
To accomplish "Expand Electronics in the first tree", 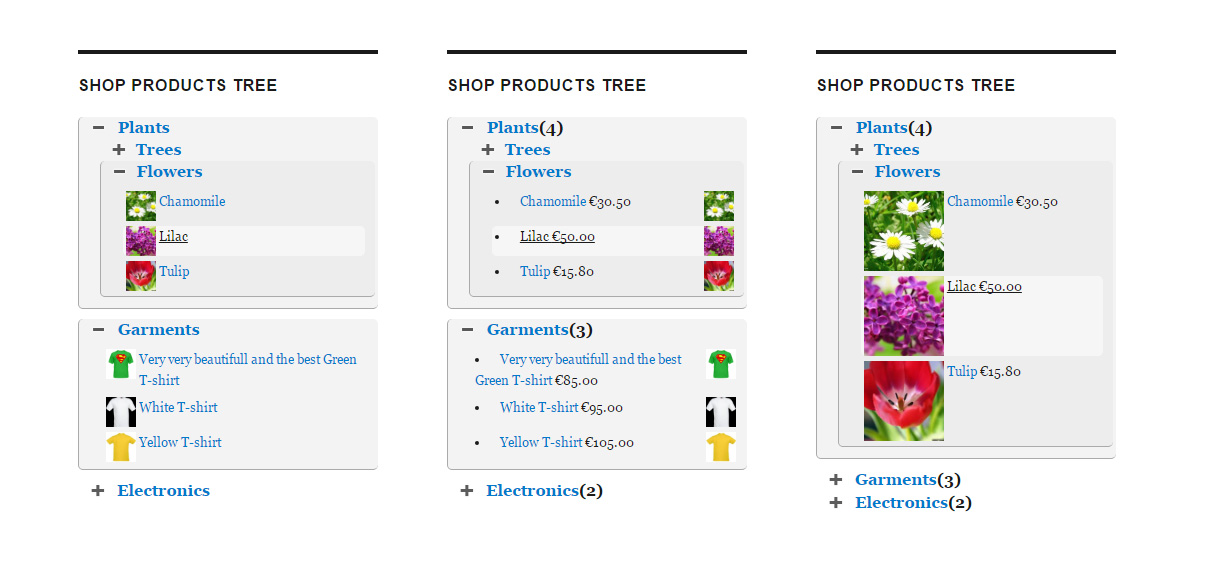I will click(x=98, y=491).
